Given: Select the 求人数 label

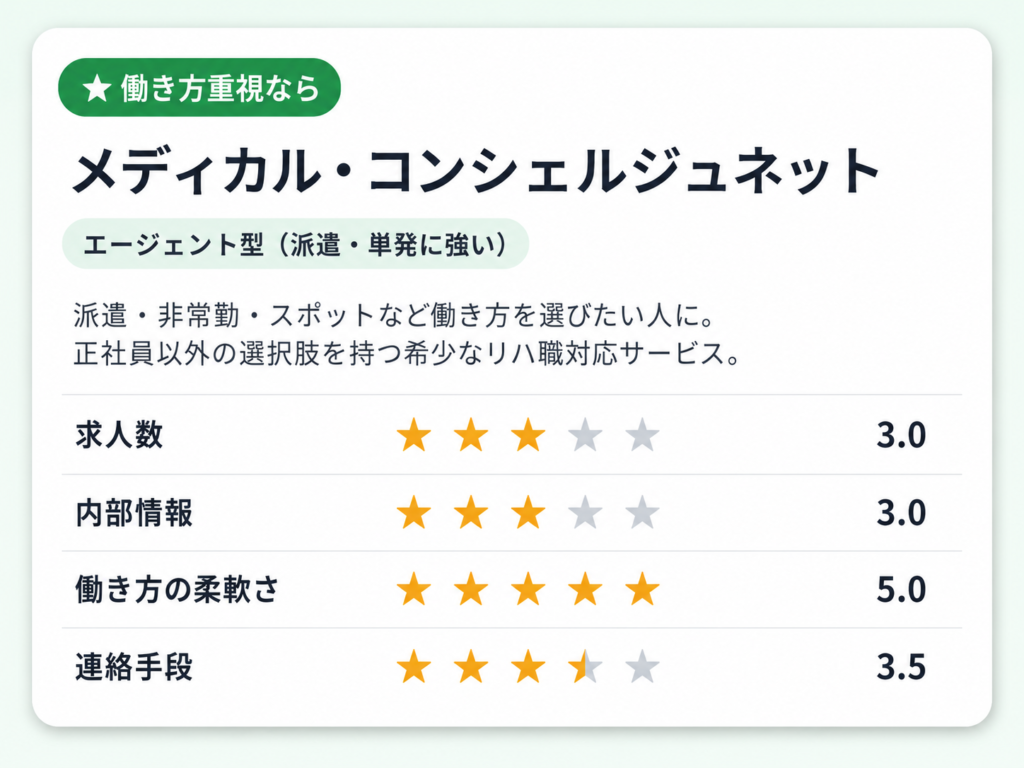Looking at the screenshot, I should (x=119, y=435).
